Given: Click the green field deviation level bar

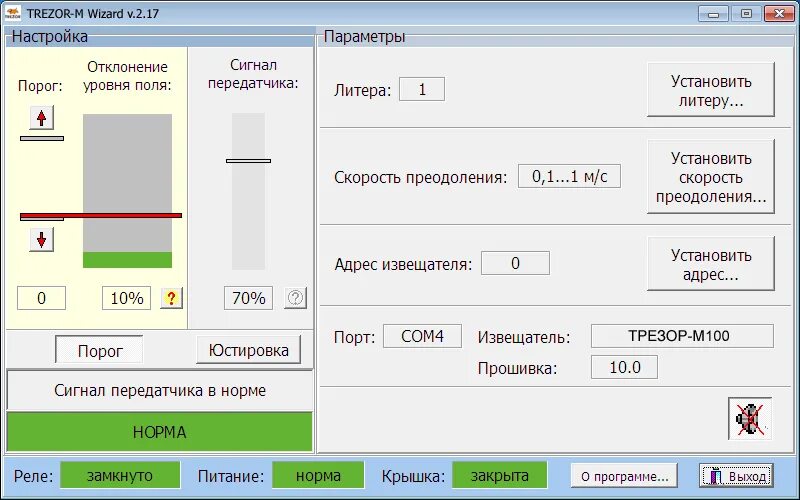Looking at the screenshot, I should (x=128, y=260).
